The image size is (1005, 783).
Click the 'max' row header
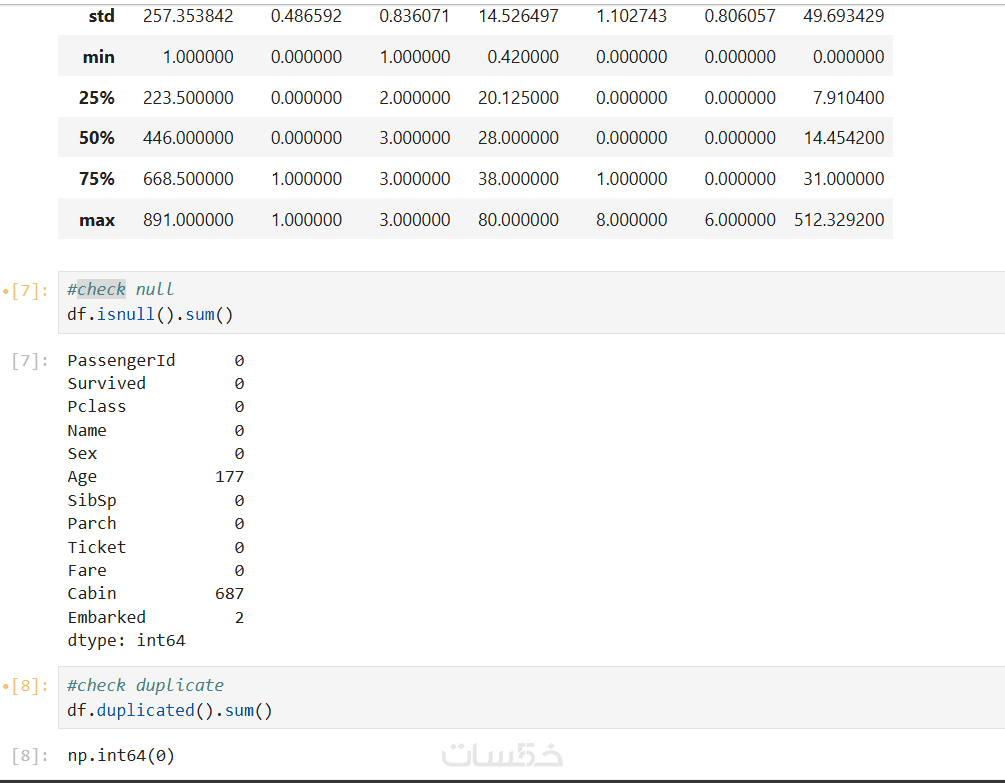[97, 220]
